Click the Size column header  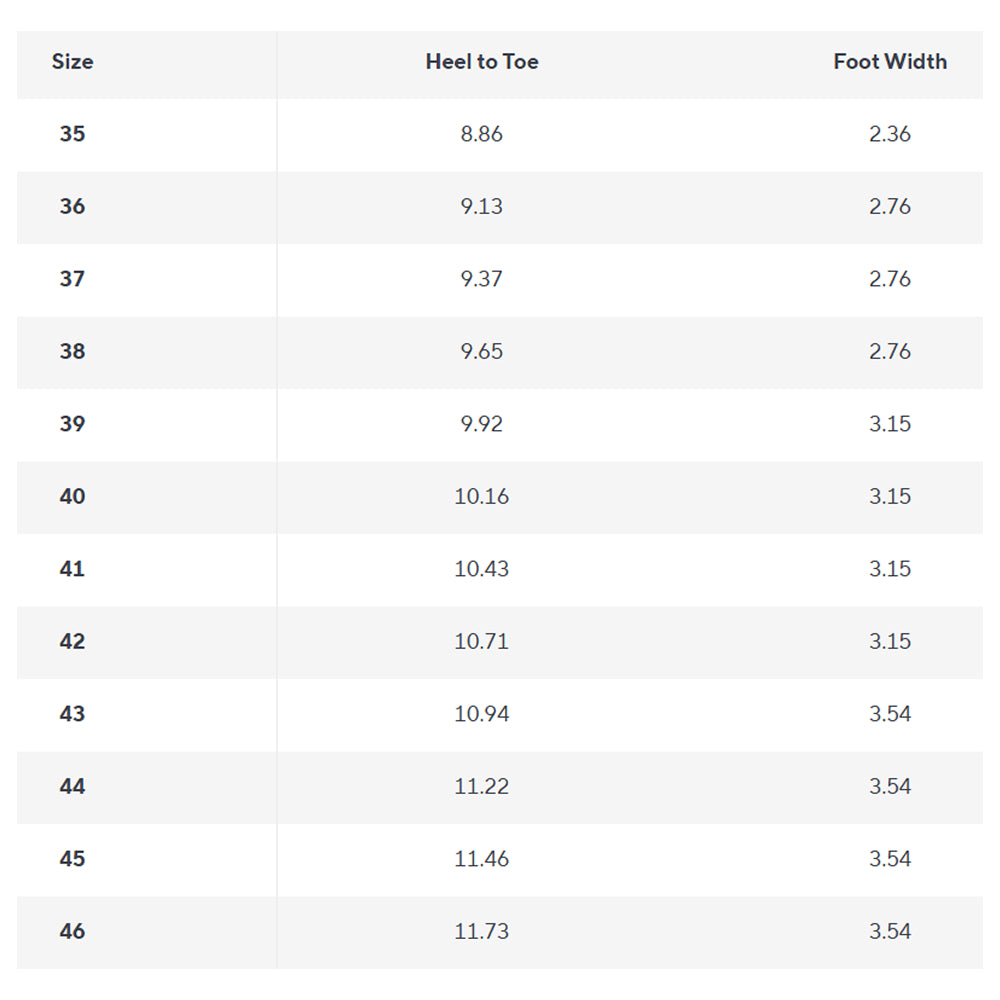point(72,62)
